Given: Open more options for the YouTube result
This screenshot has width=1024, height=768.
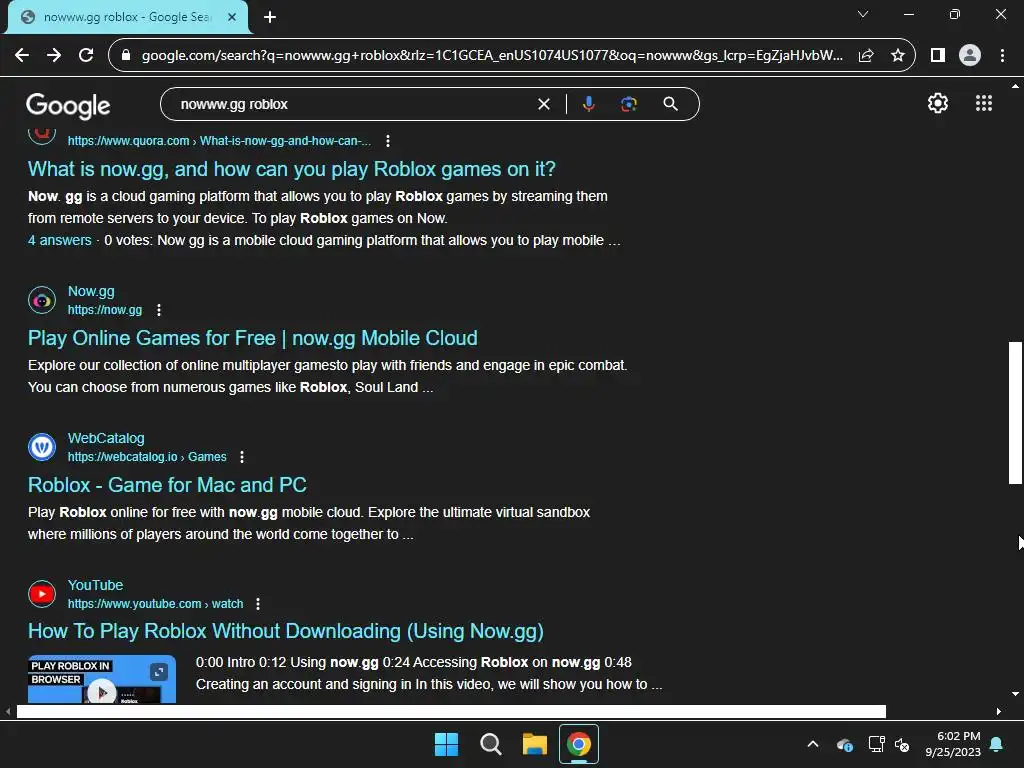Looking at the screenshot, I should tap(258, 604).
